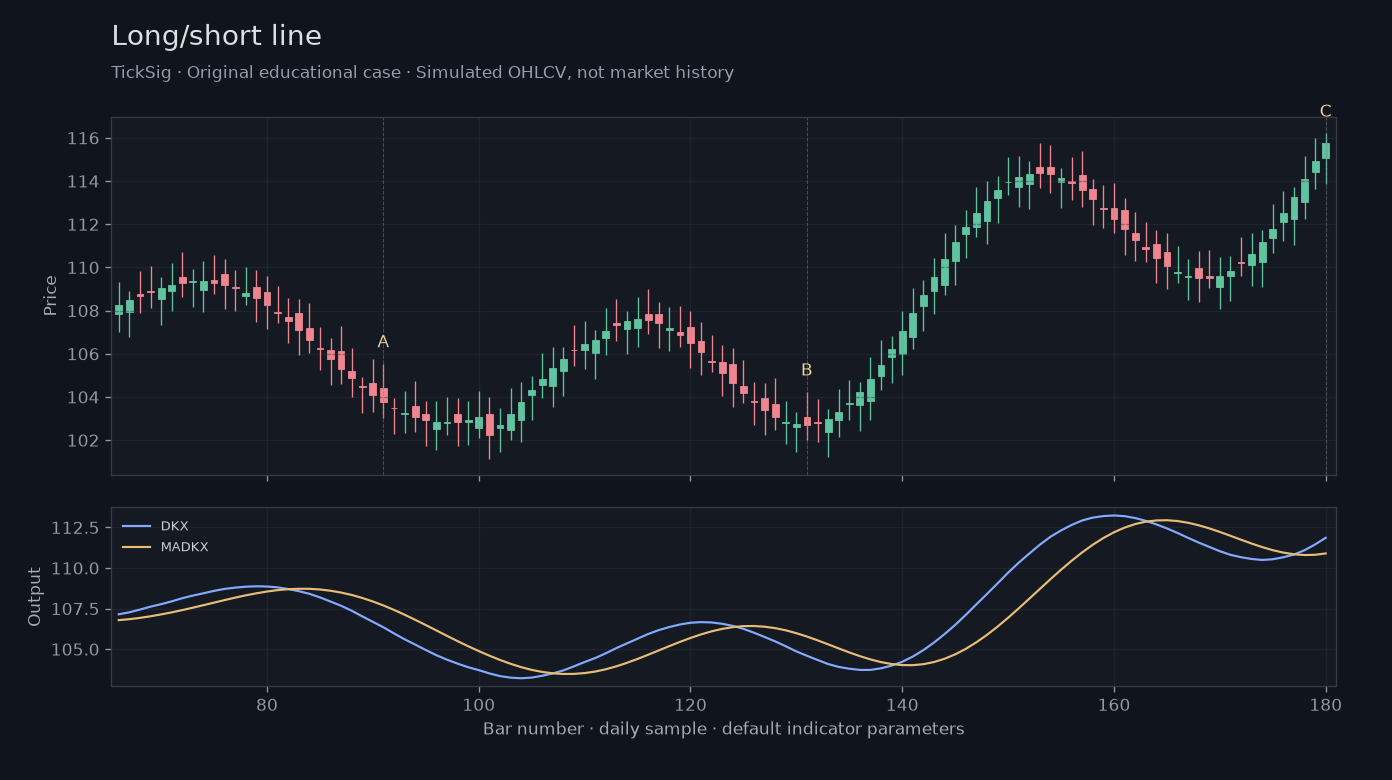Click x-axis bar number 140
Viewport: 1392px width, 780px height.
(902, 703)
